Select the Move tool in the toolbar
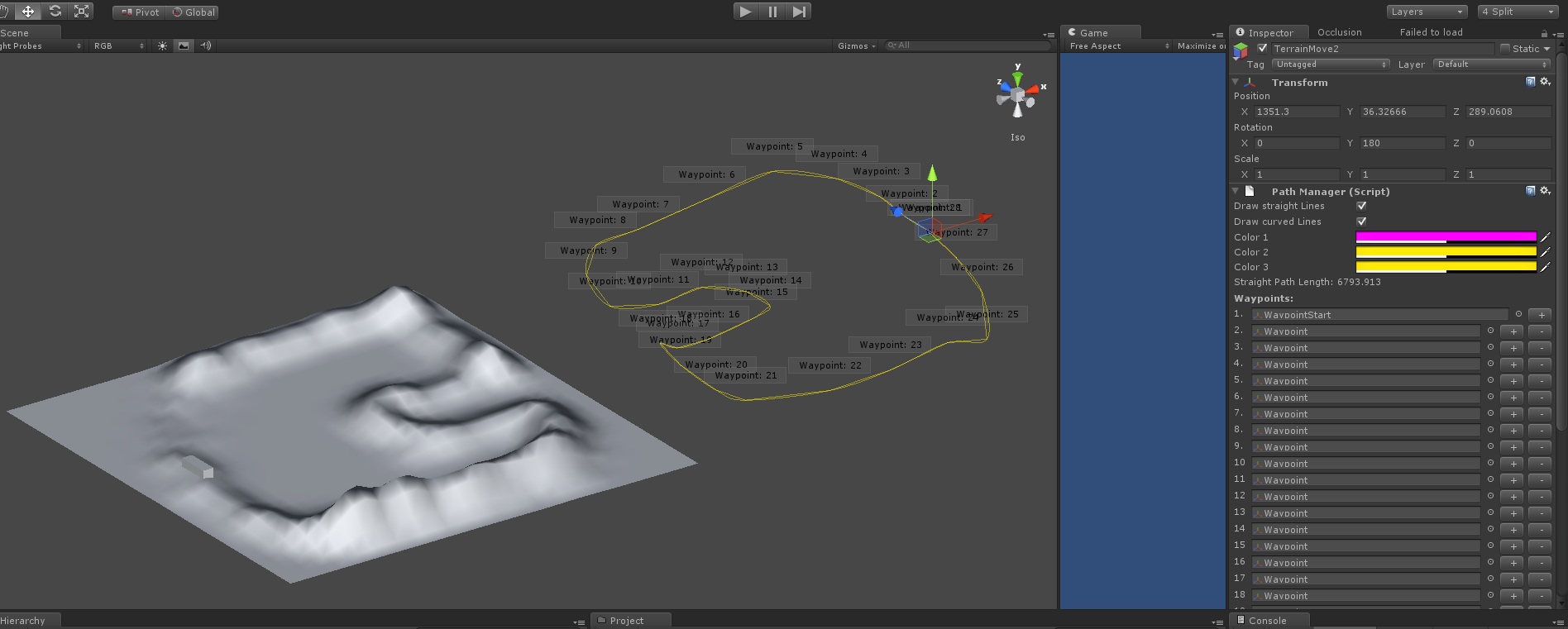 click(28, 12)
